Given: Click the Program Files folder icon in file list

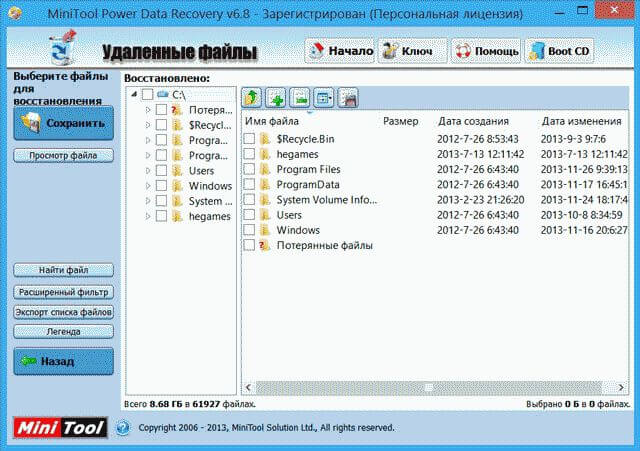Looking at the screenshot, I should point(265,169).
